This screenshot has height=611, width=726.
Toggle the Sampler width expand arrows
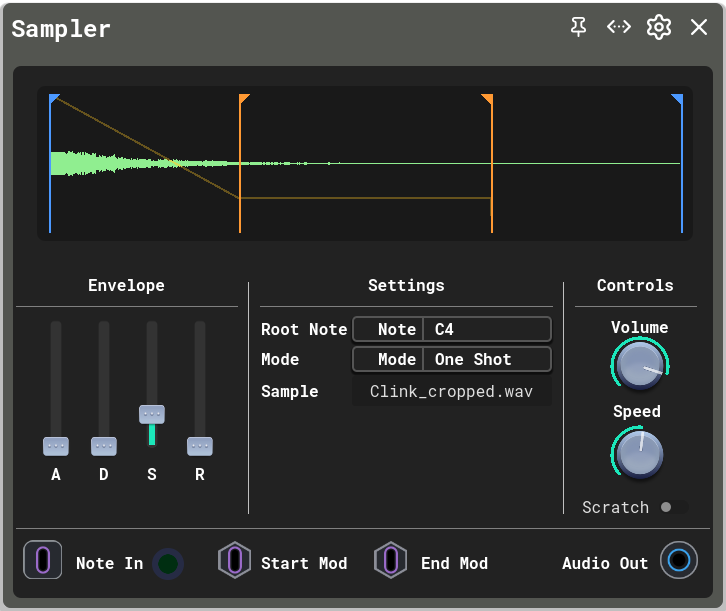(x=619, y=27)
